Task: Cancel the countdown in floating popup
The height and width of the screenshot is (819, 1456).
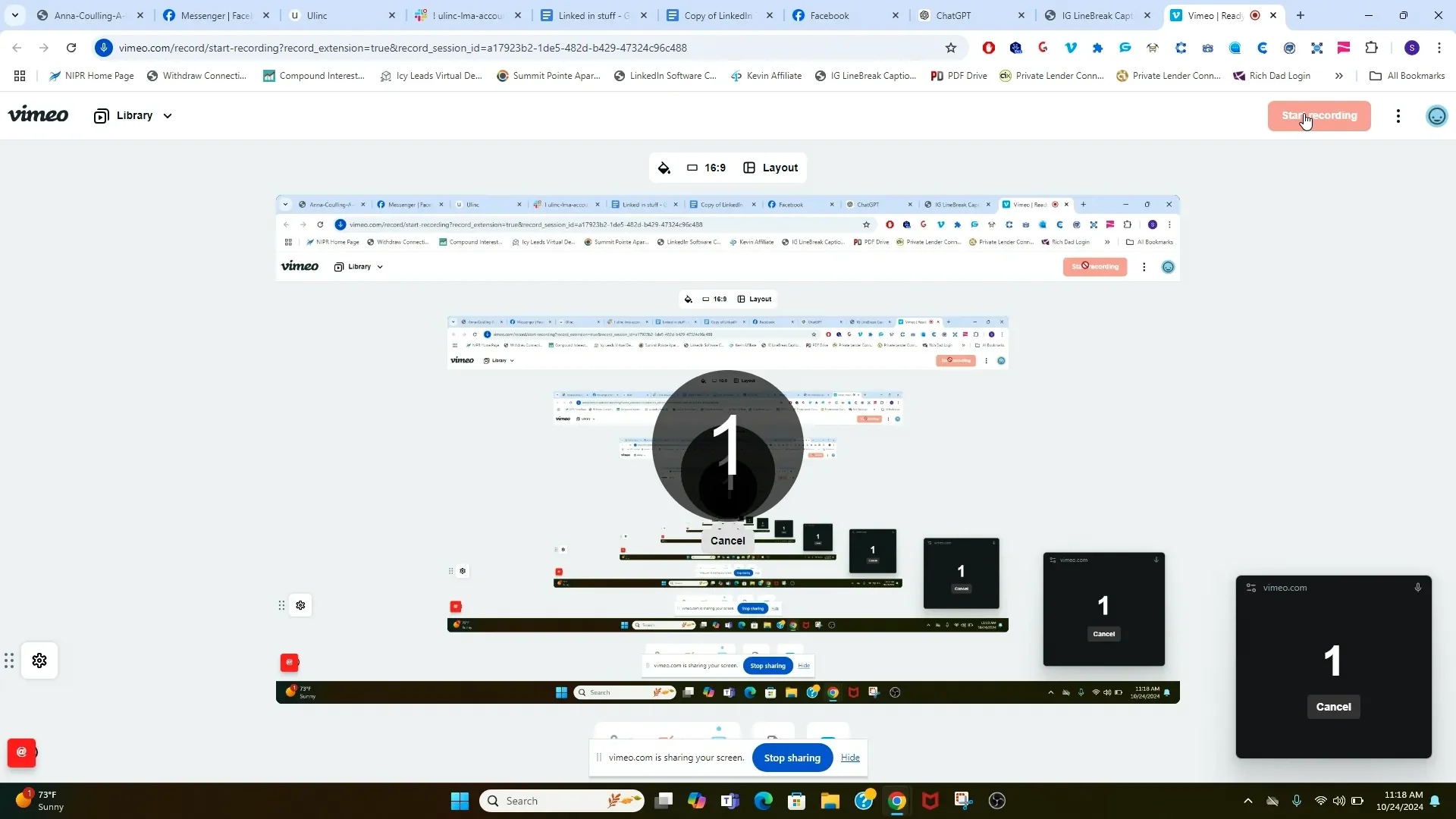Action: 1333,707
